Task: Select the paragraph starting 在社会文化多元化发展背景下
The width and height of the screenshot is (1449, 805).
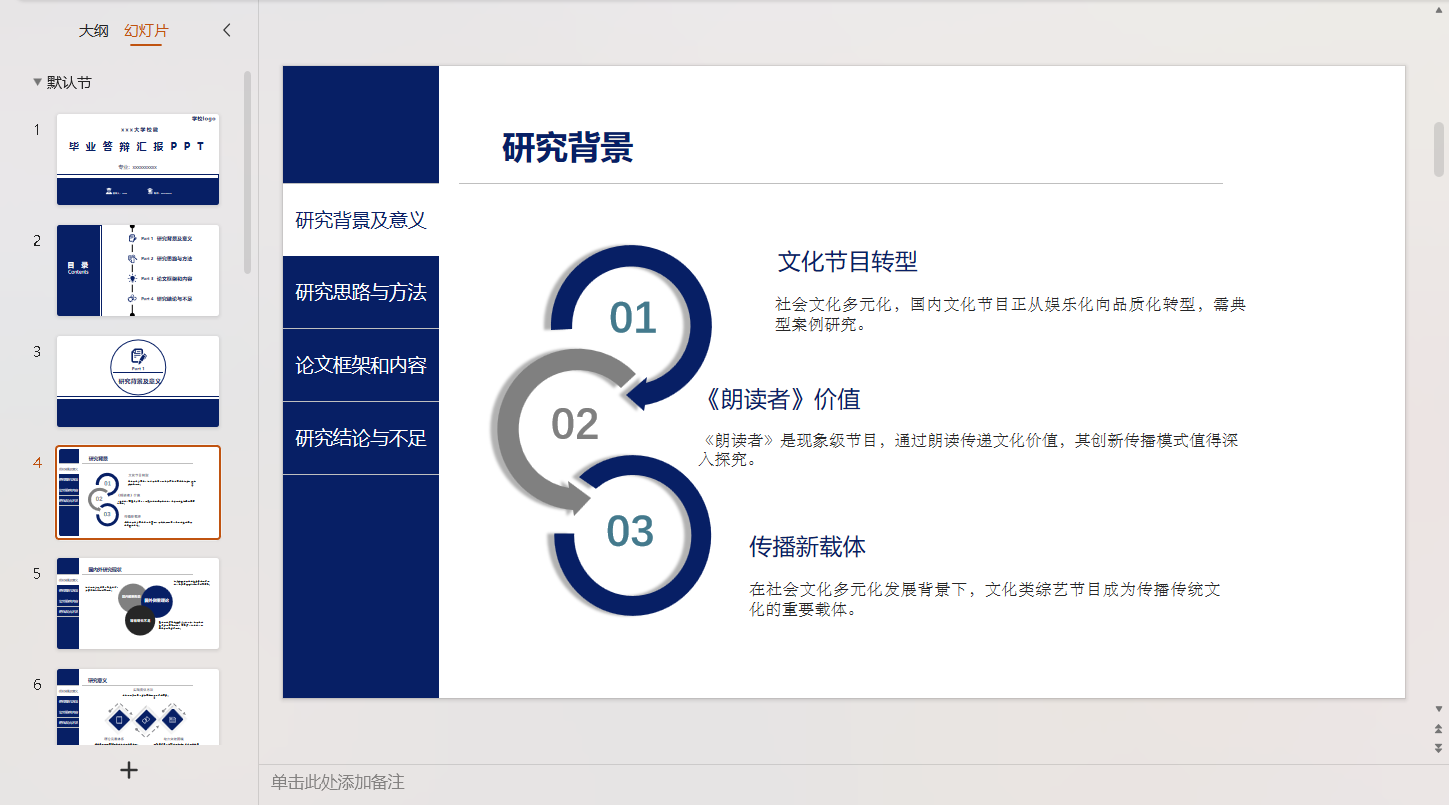Action: [x=985, y=599]
